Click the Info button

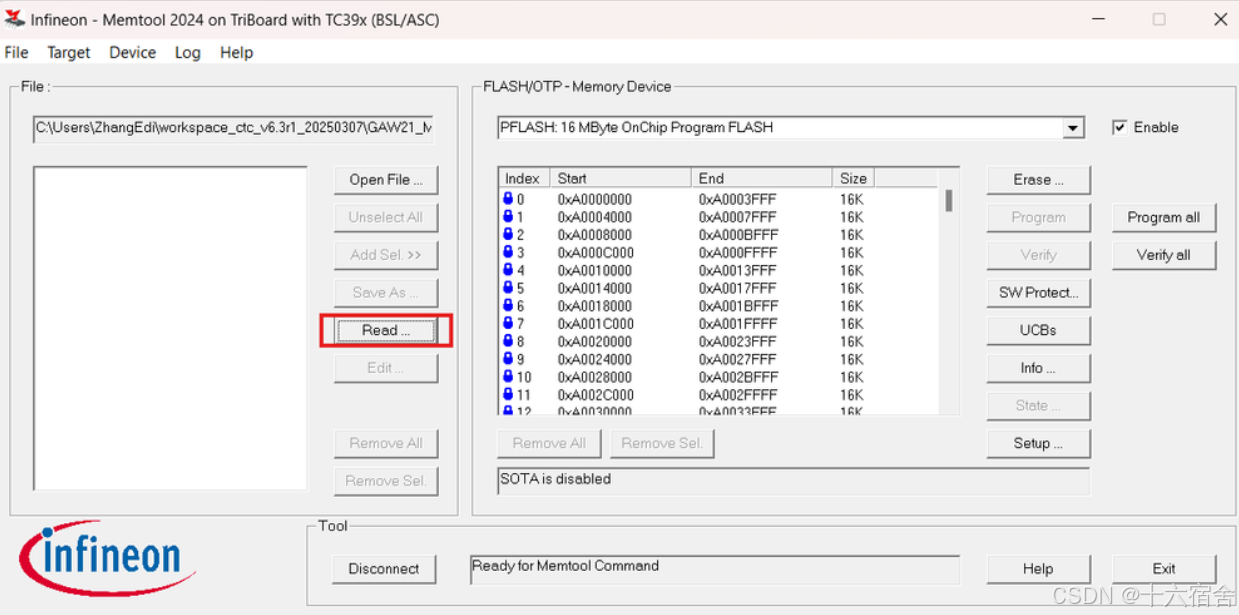(1038, 368)
